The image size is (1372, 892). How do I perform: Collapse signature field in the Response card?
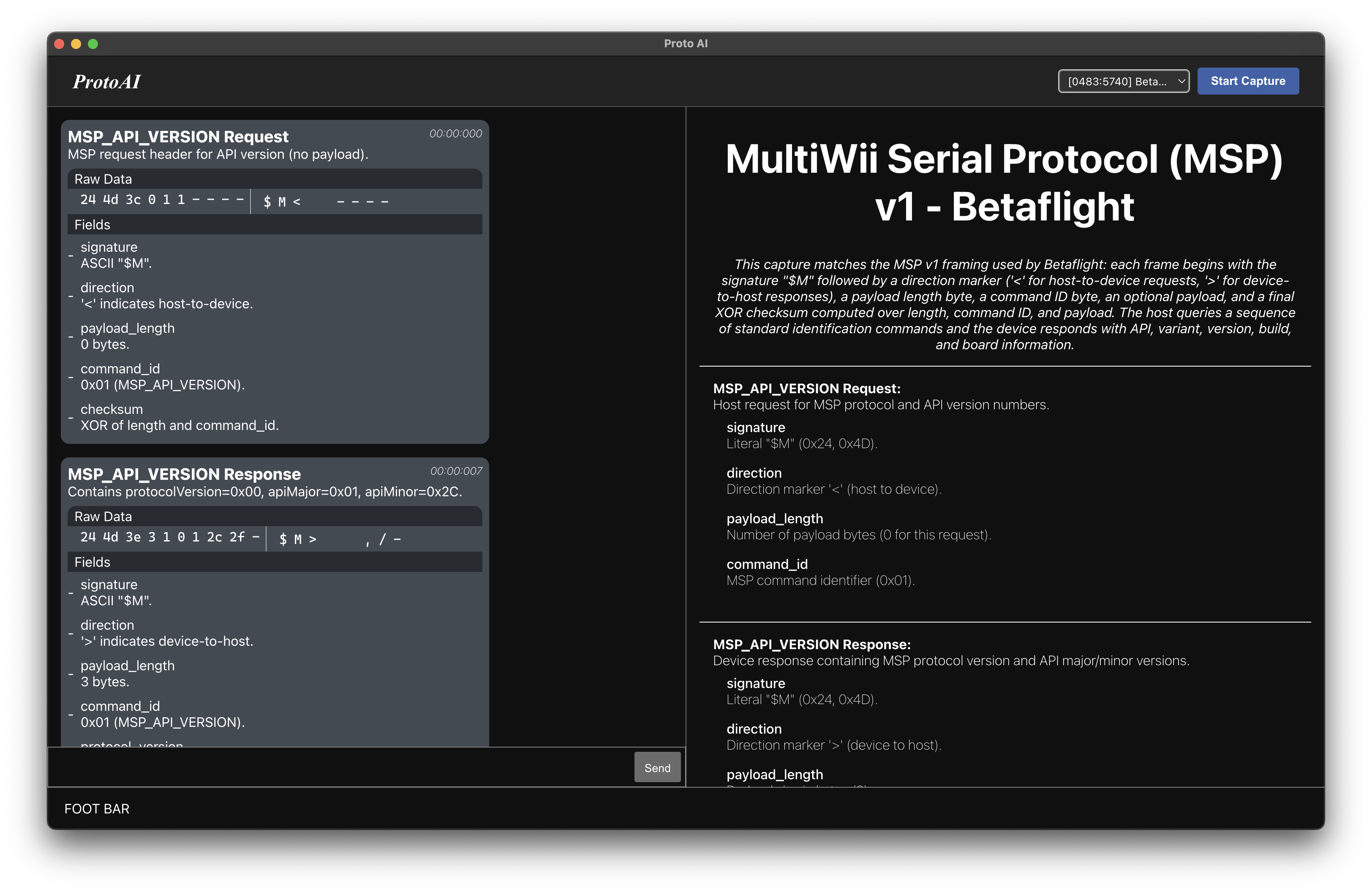71,593
